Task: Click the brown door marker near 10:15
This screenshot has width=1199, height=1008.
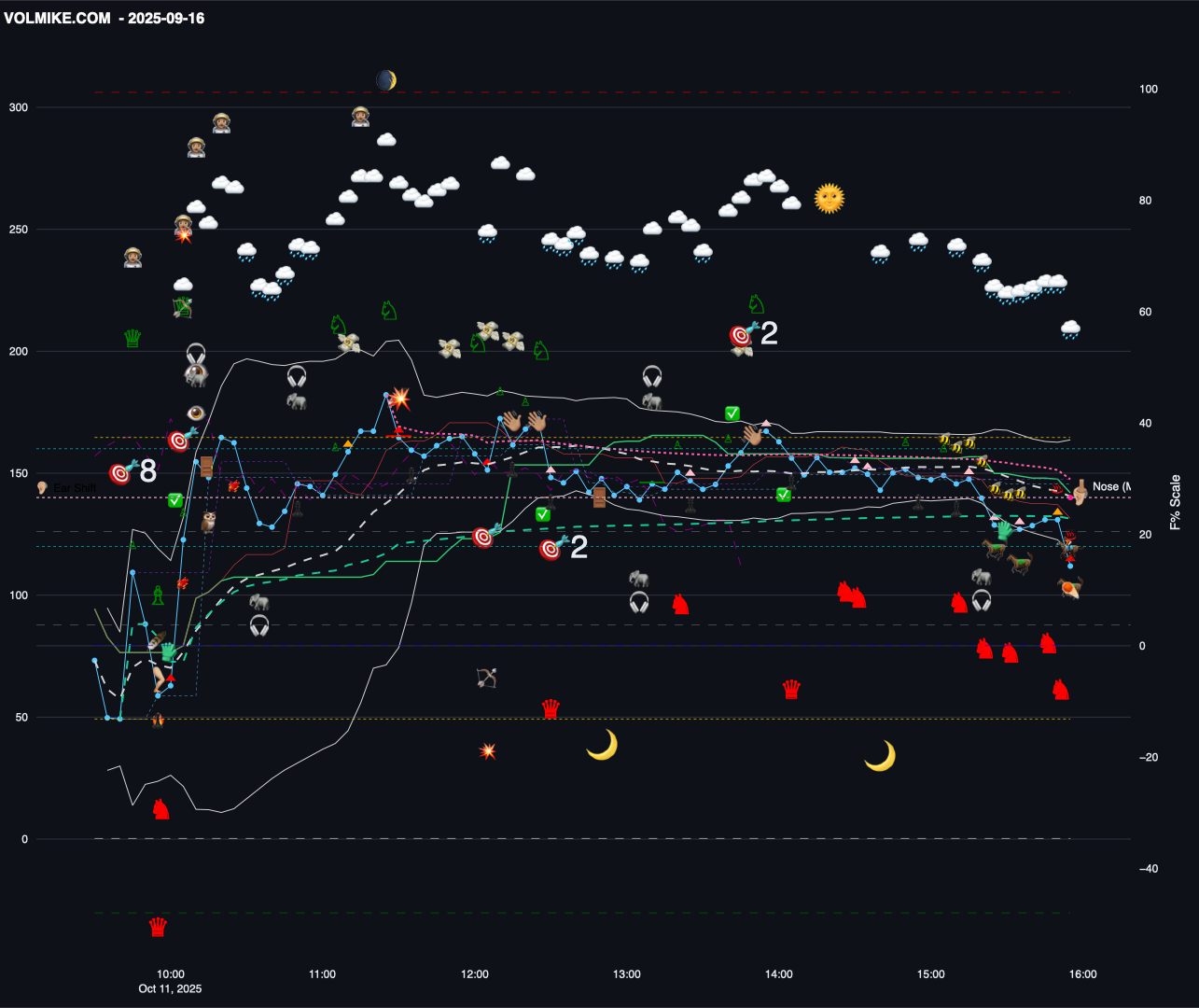Action: (207, 468)
